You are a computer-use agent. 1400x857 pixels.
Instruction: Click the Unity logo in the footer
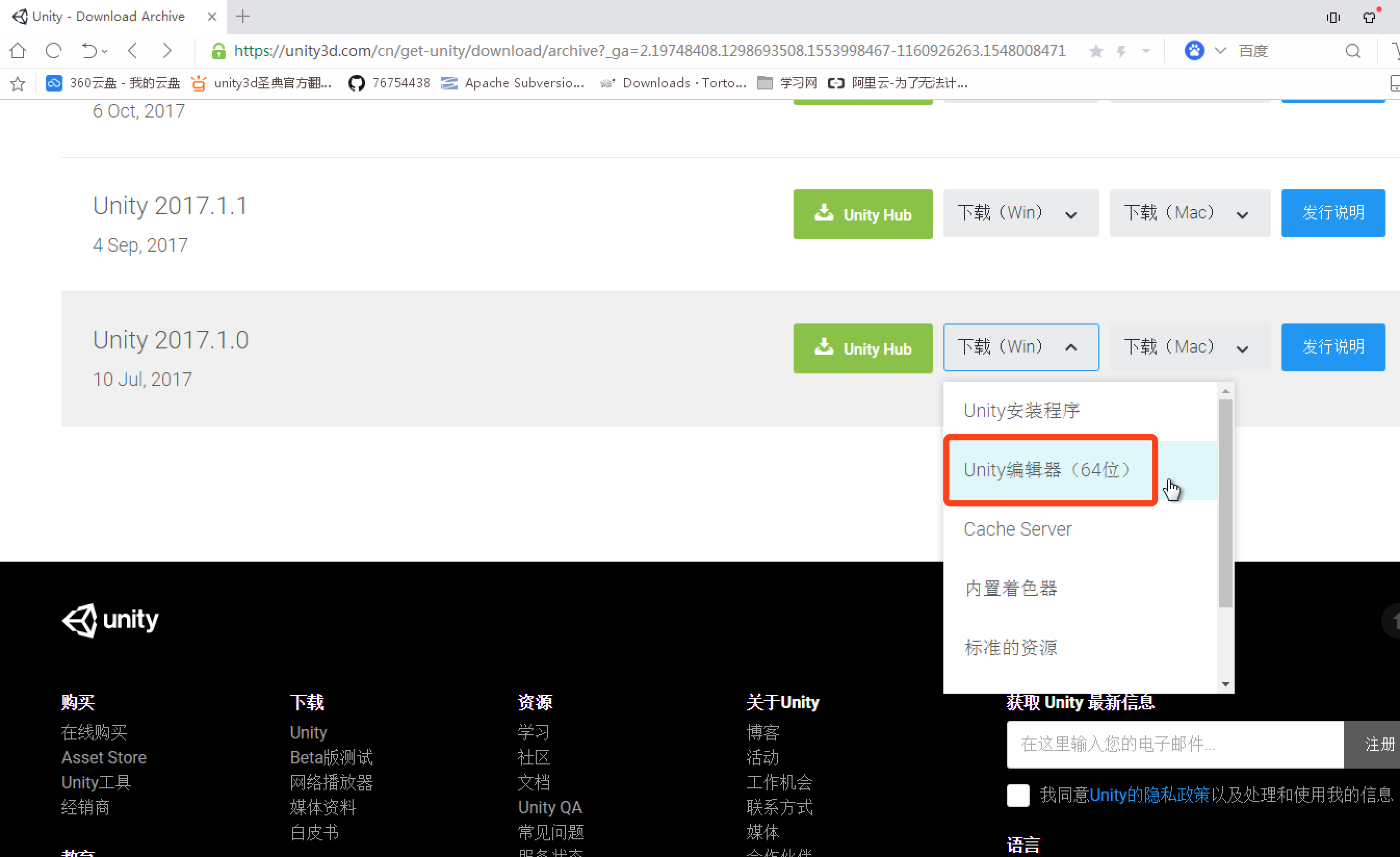click(110, 620)
